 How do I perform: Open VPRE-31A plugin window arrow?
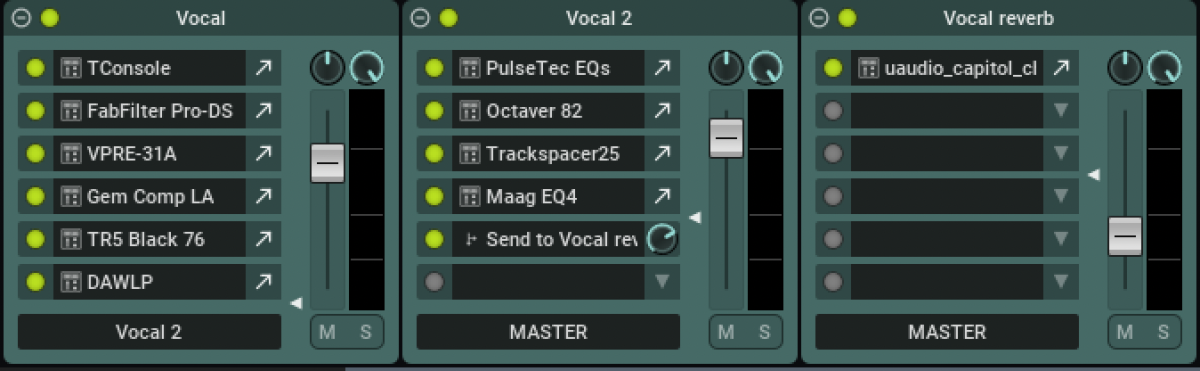pos(263,154)
